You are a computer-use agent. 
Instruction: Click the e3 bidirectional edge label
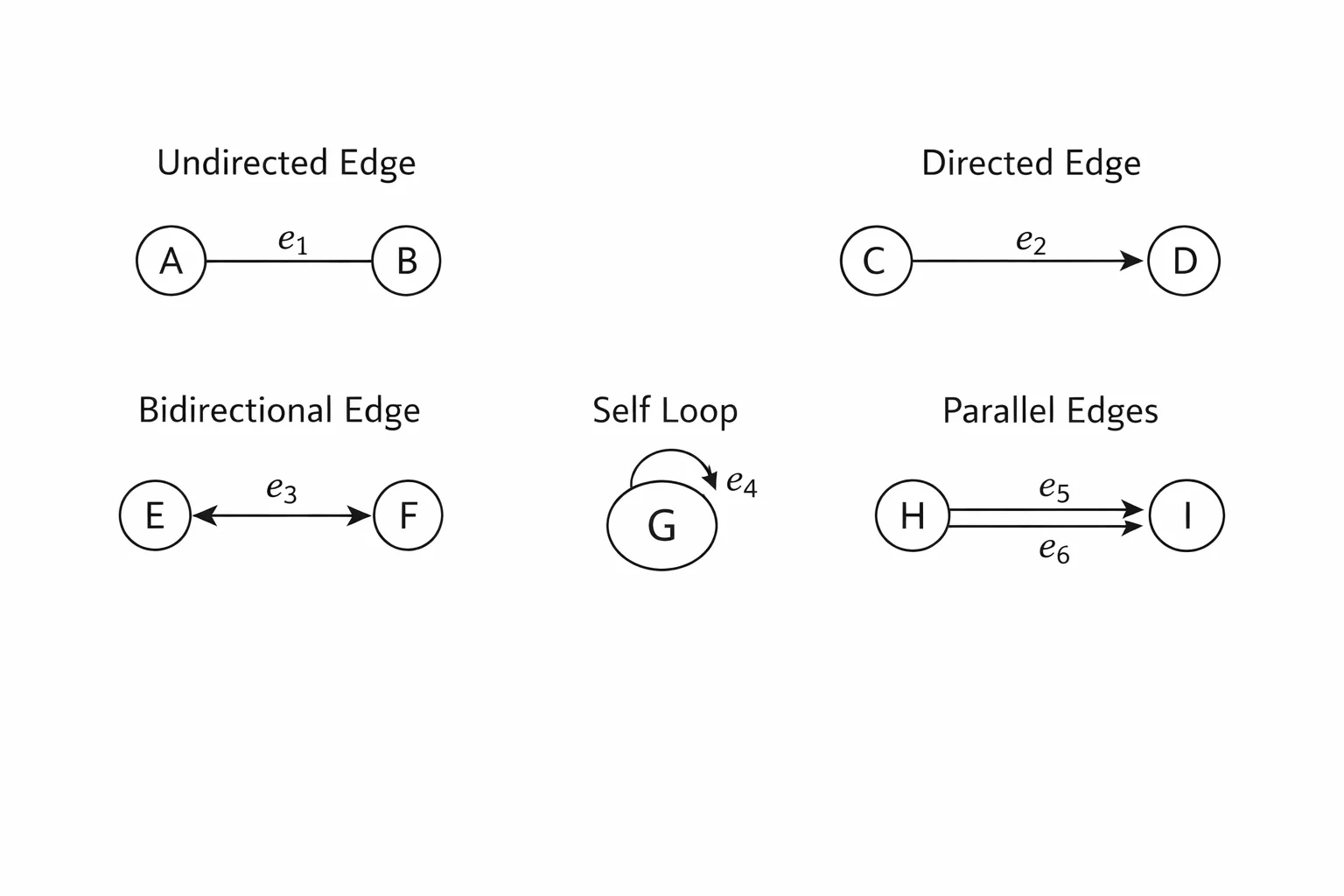click(282, 490)
